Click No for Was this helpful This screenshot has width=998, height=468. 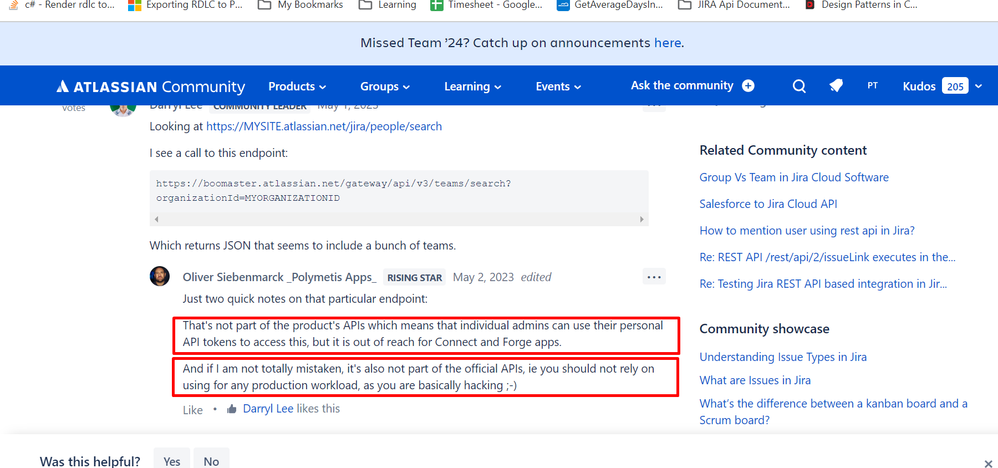click(211, 461)
